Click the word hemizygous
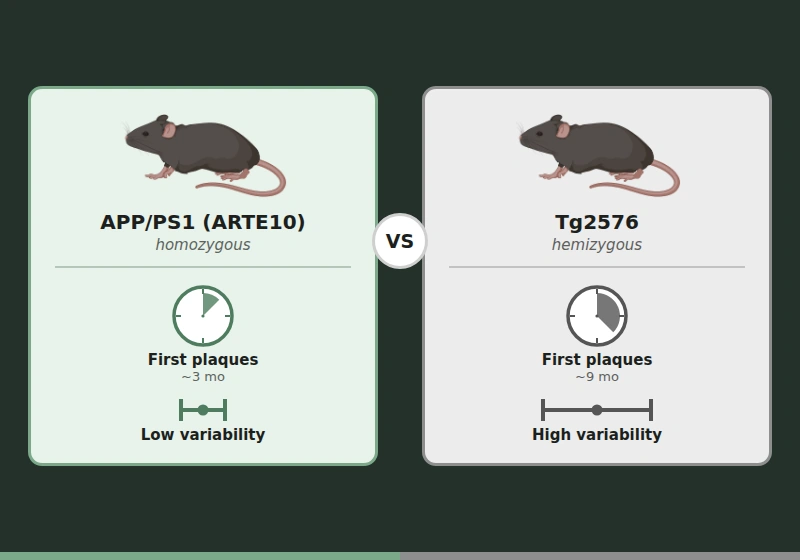 click(x=597, y=245)
